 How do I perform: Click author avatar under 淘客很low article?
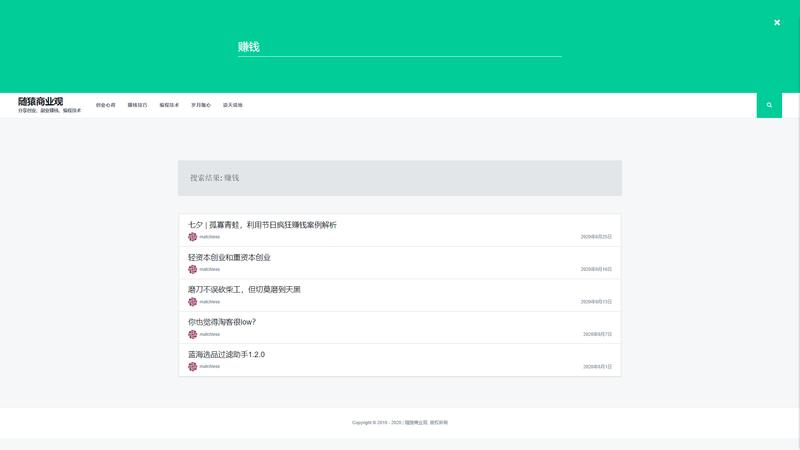[x=192, y=334]
